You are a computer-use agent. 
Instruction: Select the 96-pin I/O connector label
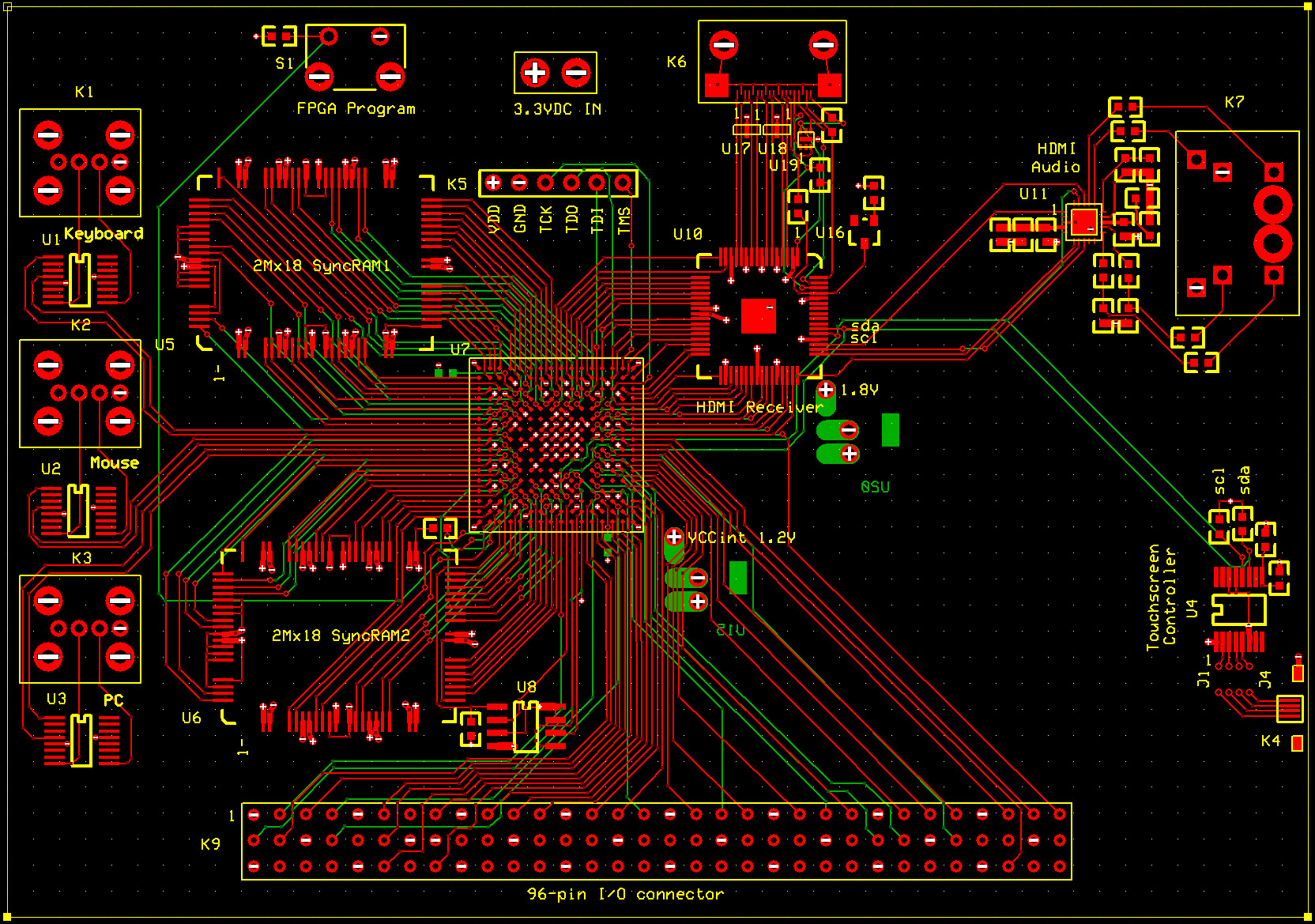pos(625,894)
